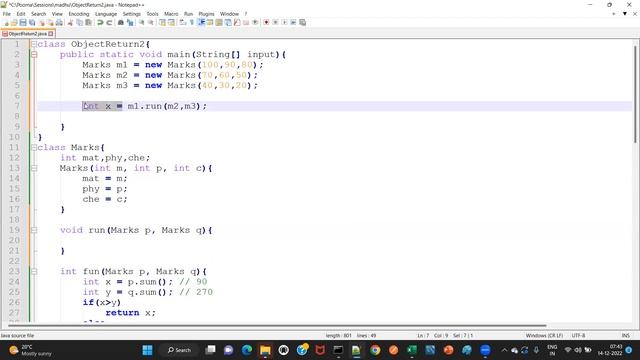Collapse the Marks constructor fold on line 13
The height and width of the screenshot is (360, 640).
pos(34,168)
